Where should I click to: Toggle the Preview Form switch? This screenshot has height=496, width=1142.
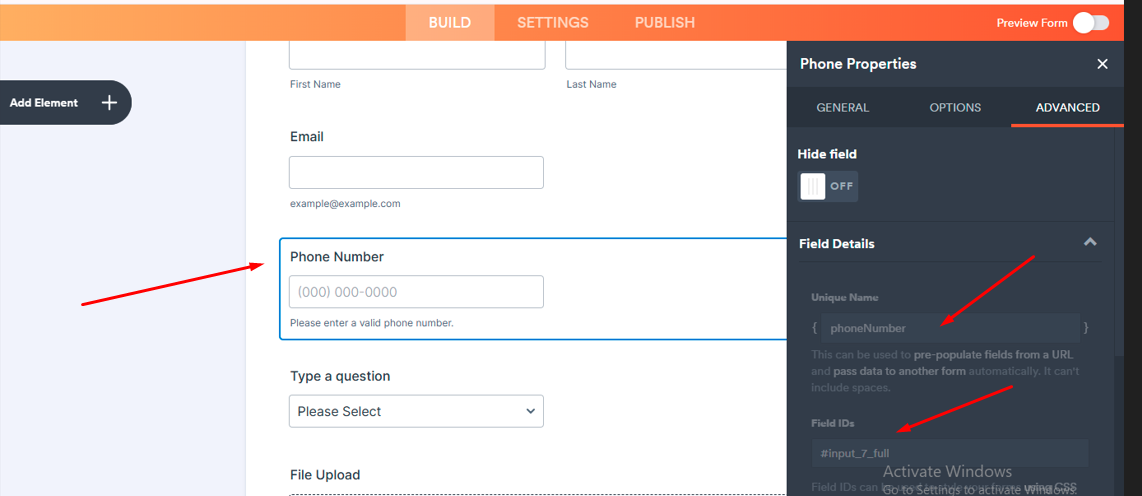(x=1090, y=23)
